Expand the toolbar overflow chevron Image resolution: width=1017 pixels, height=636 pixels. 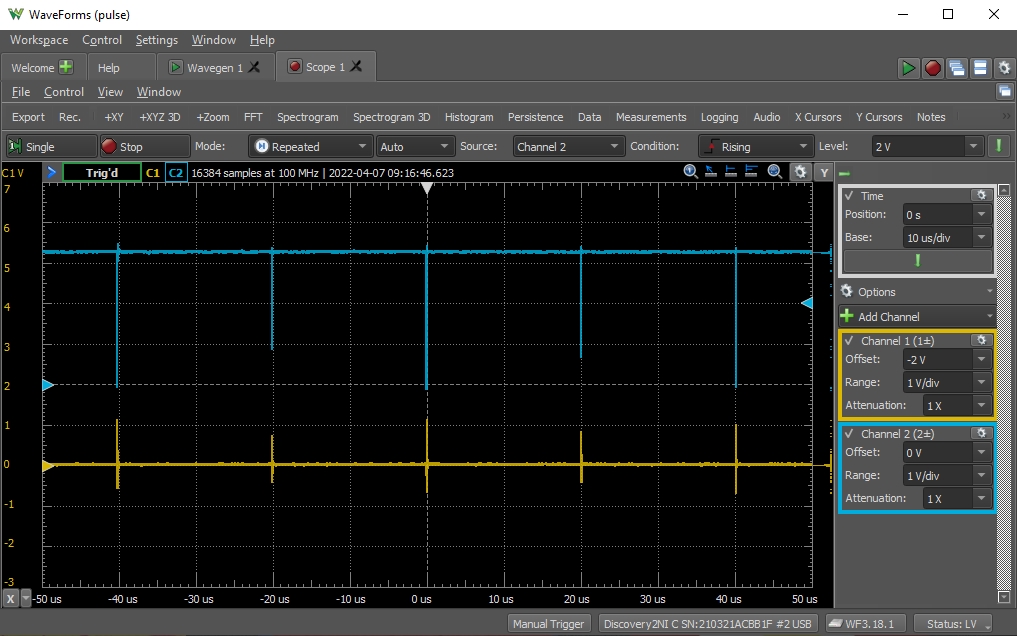[x=1006, y=116]
